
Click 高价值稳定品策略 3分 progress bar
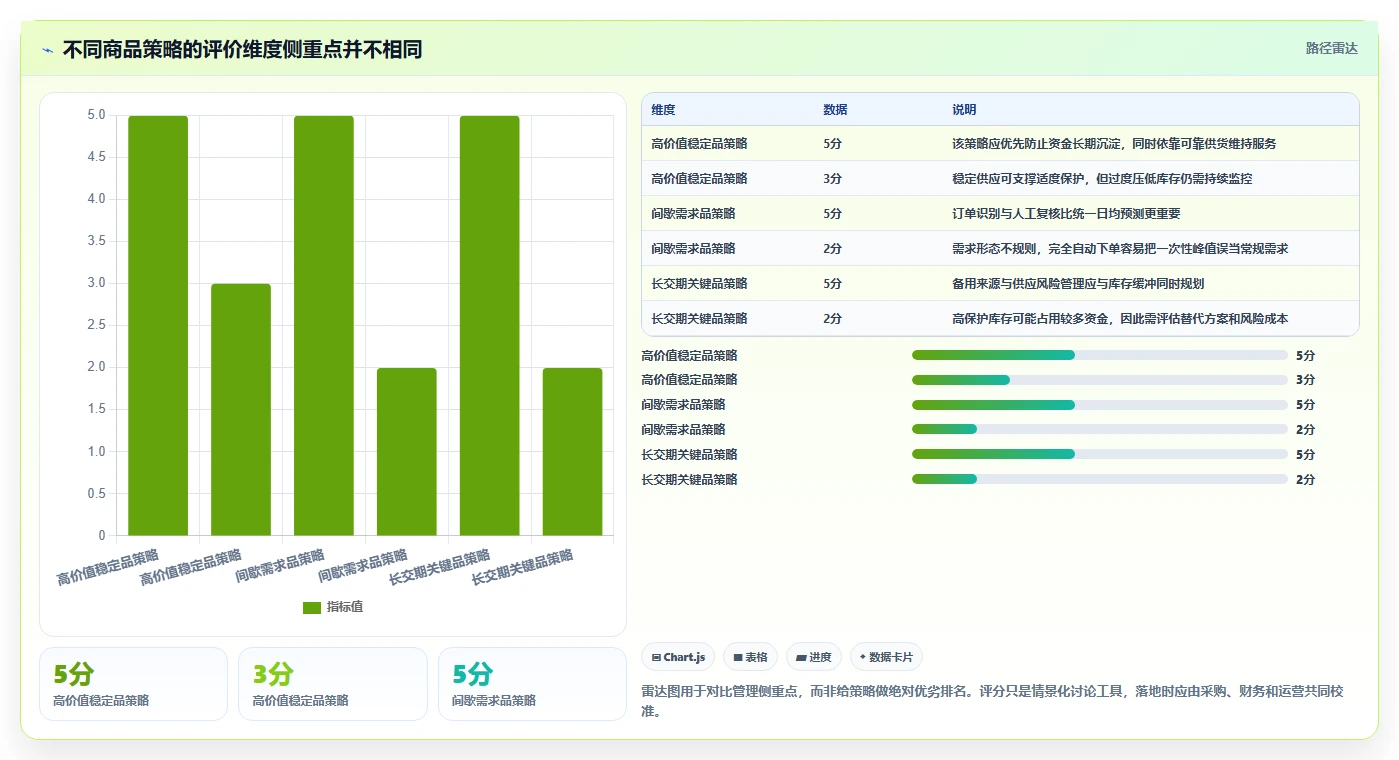pos(1100,380)
